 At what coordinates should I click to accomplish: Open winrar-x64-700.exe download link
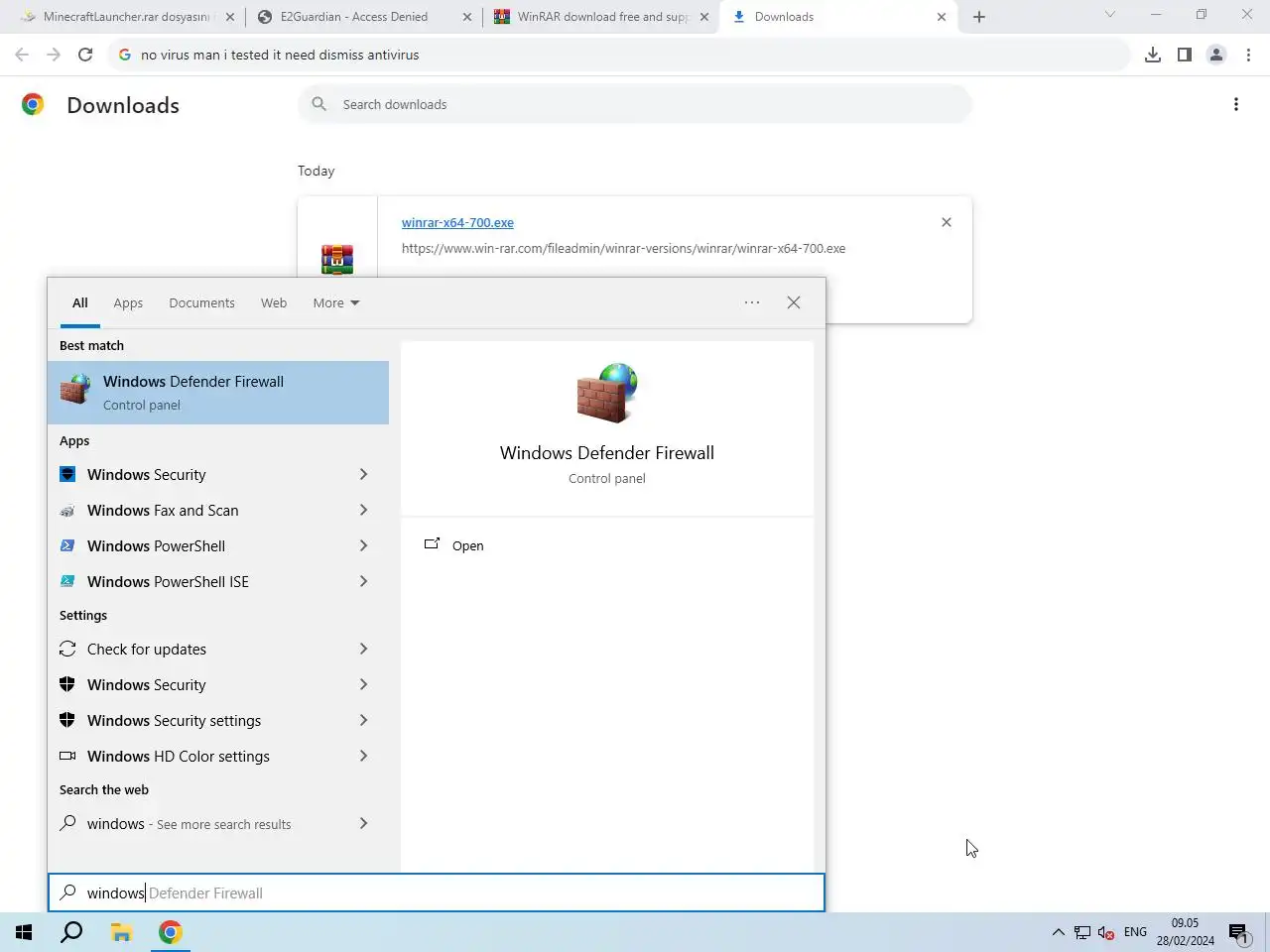pos(457,223)
